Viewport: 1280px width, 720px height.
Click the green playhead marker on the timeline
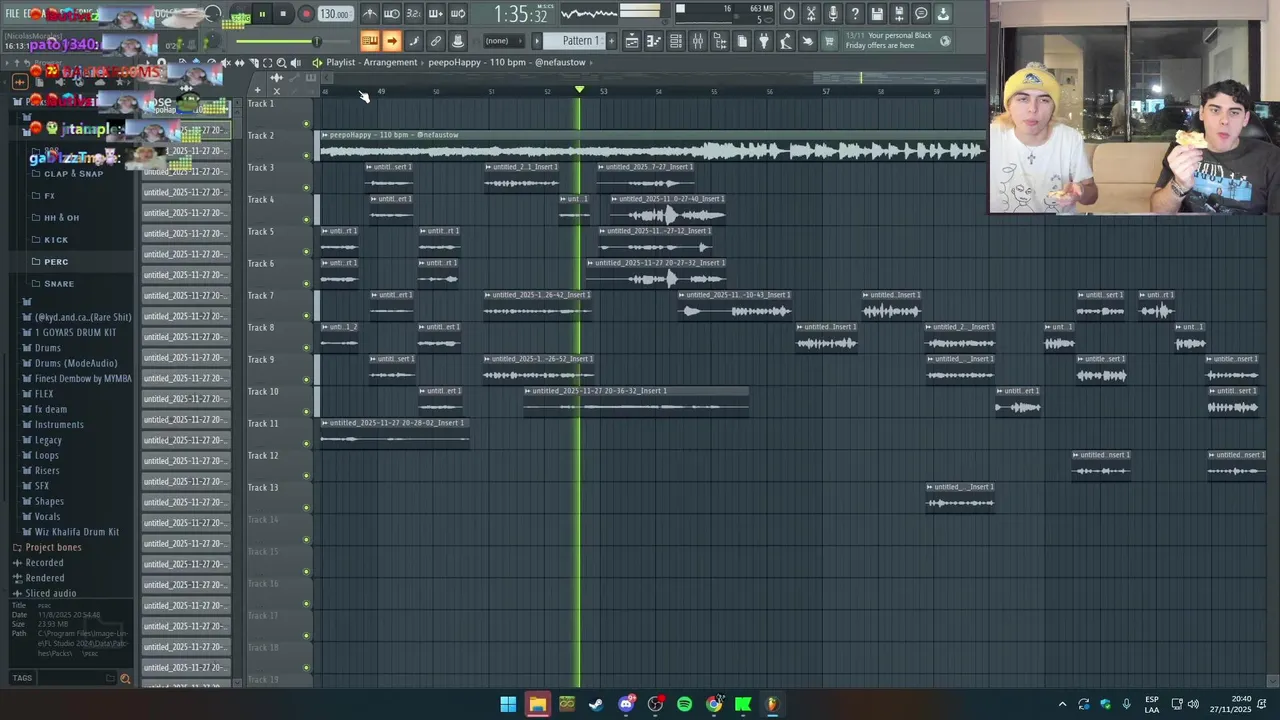click(x=579, y=90)
